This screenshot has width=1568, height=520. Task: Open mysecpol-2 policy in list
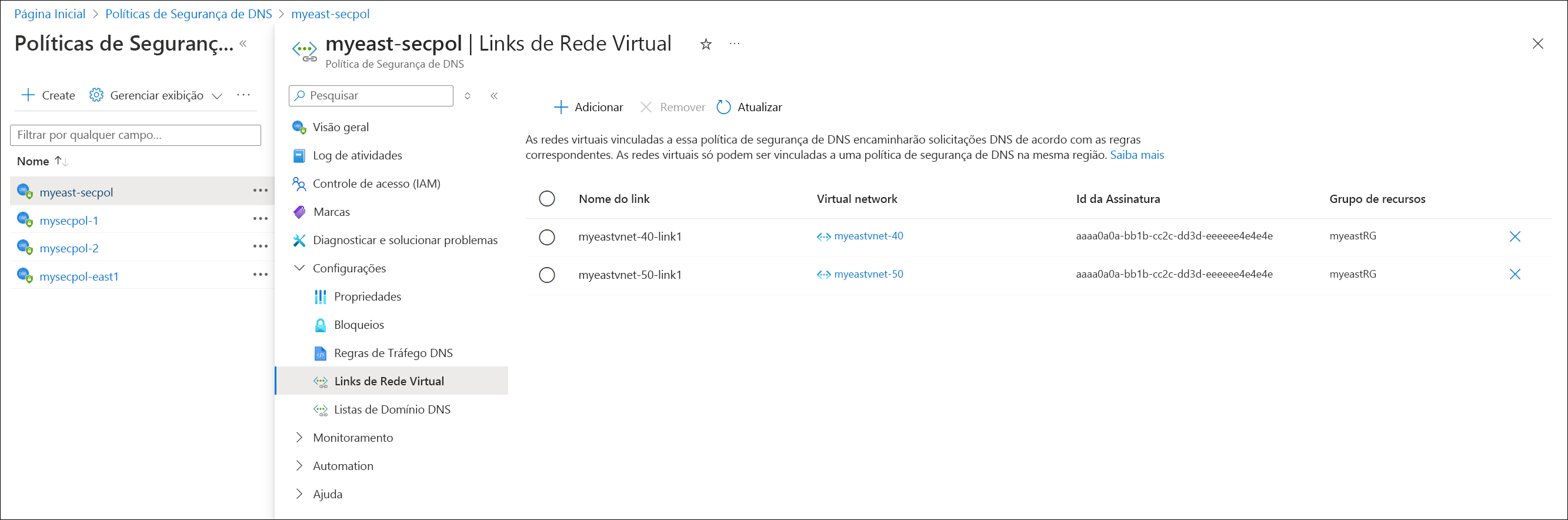(x=69, y=248)
